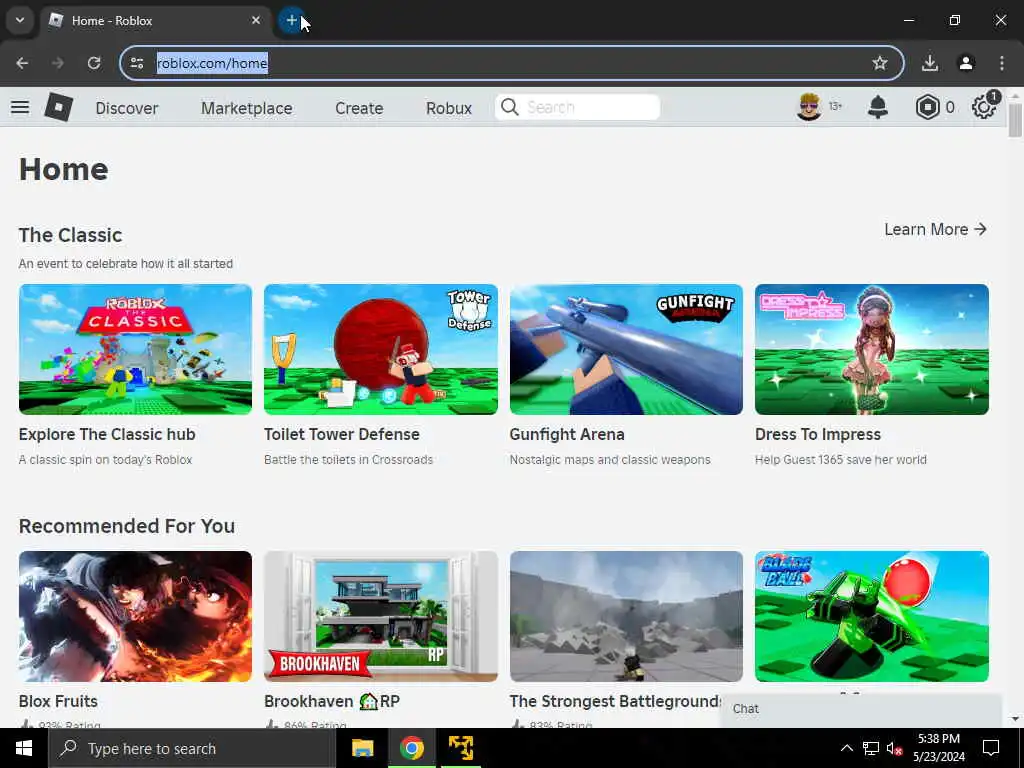This screenshot has width=1024, height=768.
Task: Open Brookhaven RP title link
Action: click(x=332, y=701)
